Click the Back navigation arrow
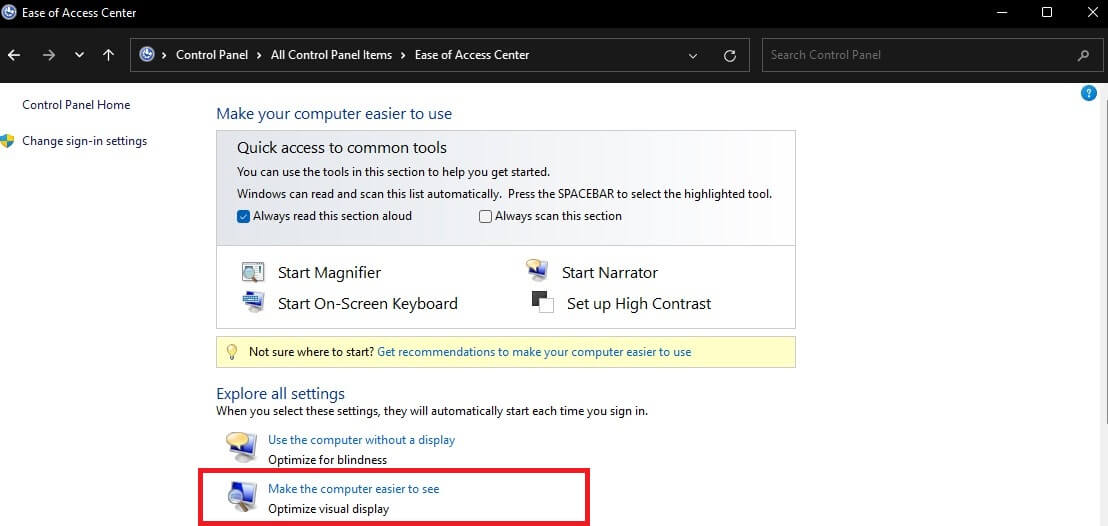Screen dimensions: 1108x526 tap(14, 55)
